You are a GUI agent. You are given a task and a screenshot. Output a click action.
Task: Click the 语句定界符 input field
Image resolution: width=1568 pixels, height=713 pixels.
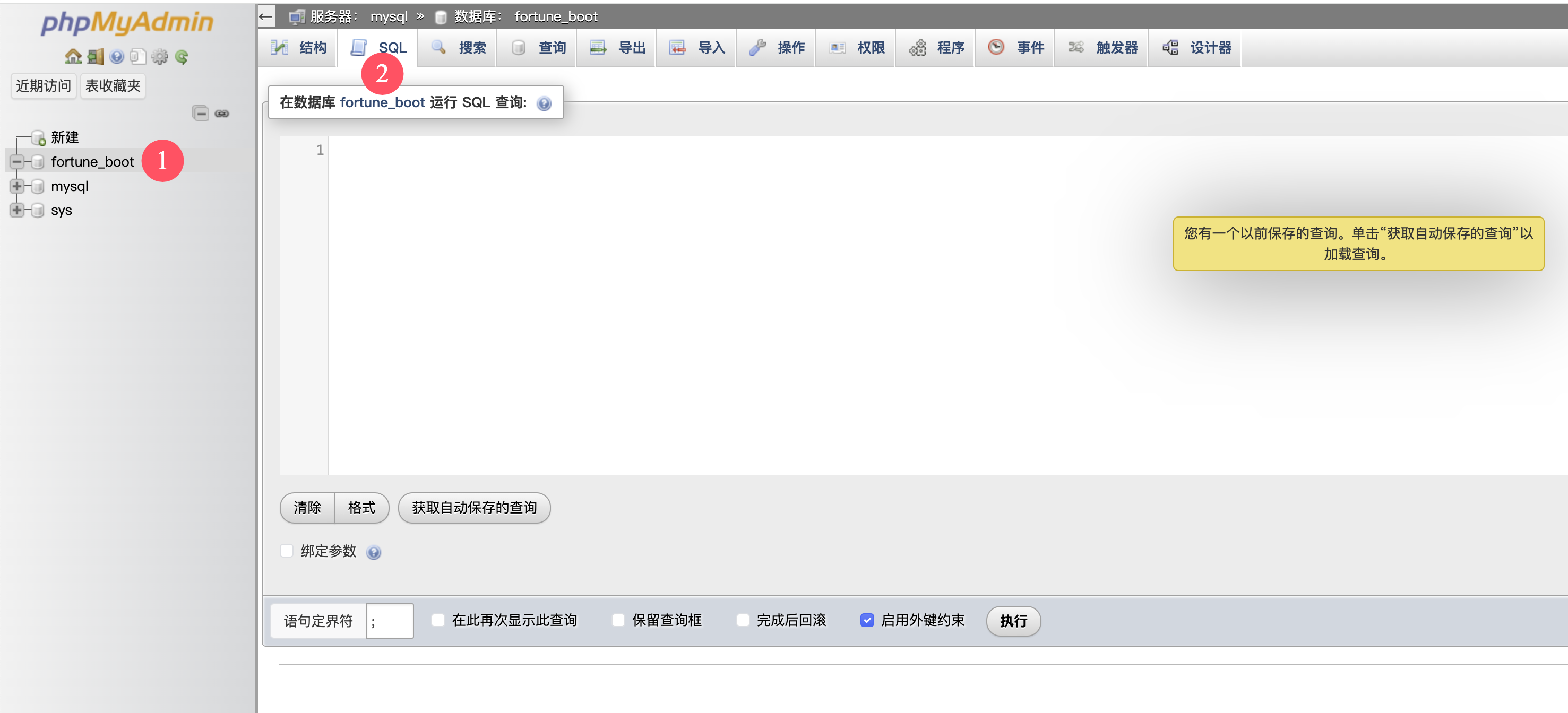389,621
